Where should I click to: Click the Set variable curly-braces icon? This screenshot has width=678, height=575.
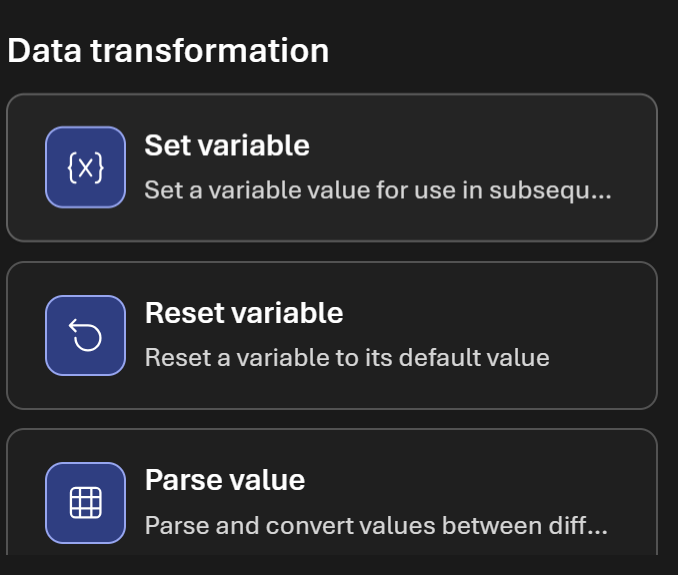pyautogui.click(x=85, y=168)
